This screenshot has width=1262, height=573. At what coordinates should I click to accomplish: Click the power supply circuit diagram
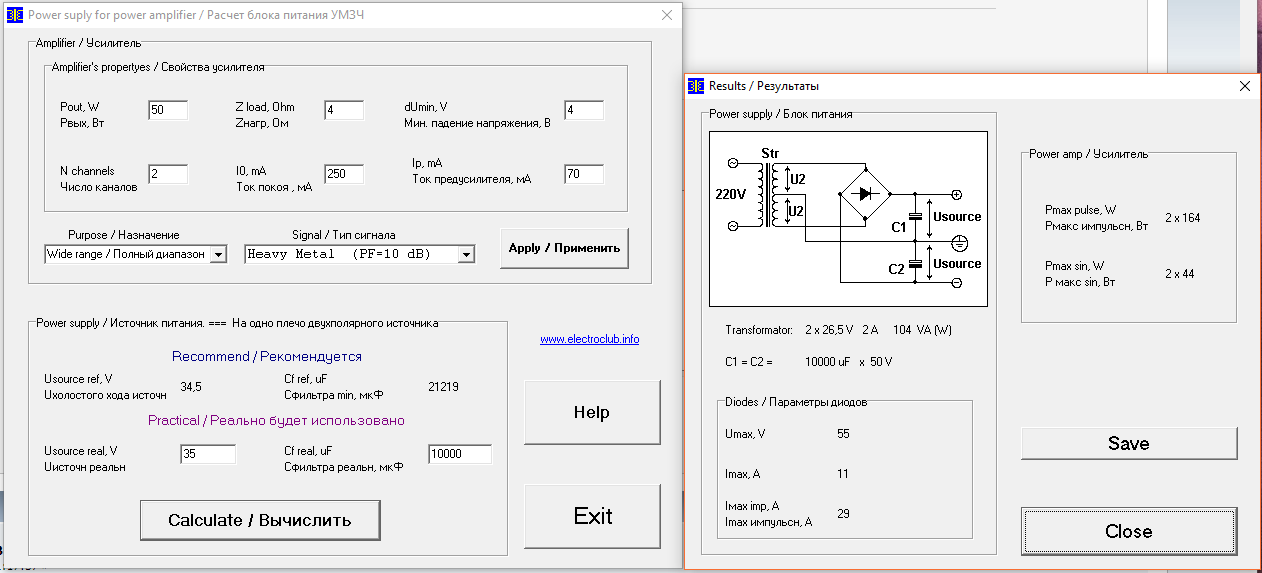[x=848, y=219]
